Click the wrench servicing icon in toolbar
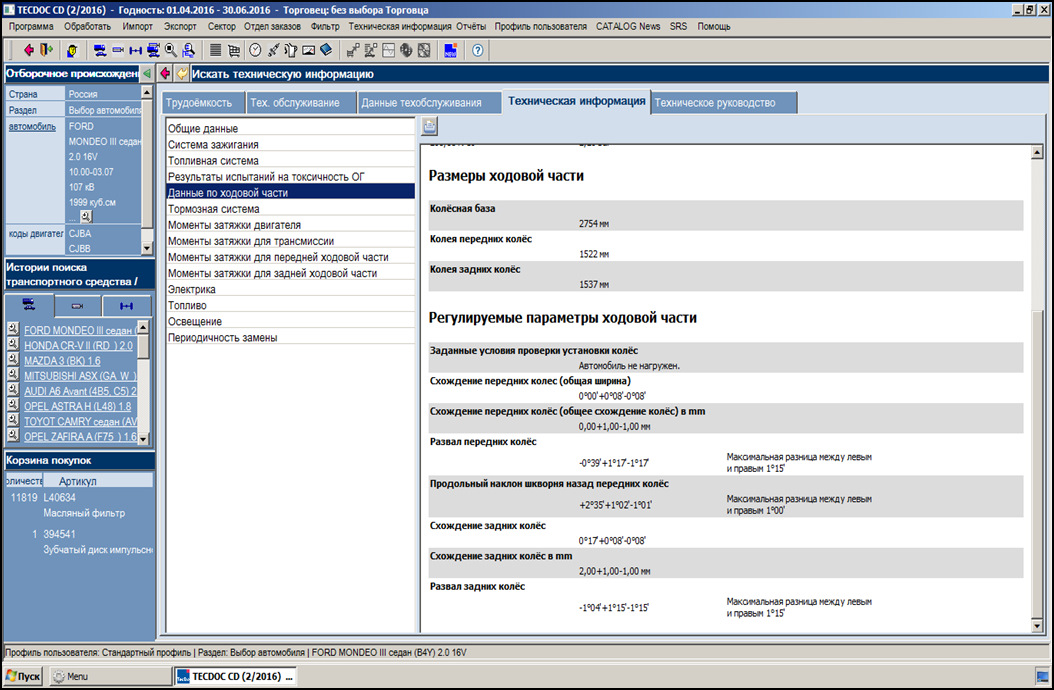The height and width of the screenshot is (690, 1054). [273, 50]
